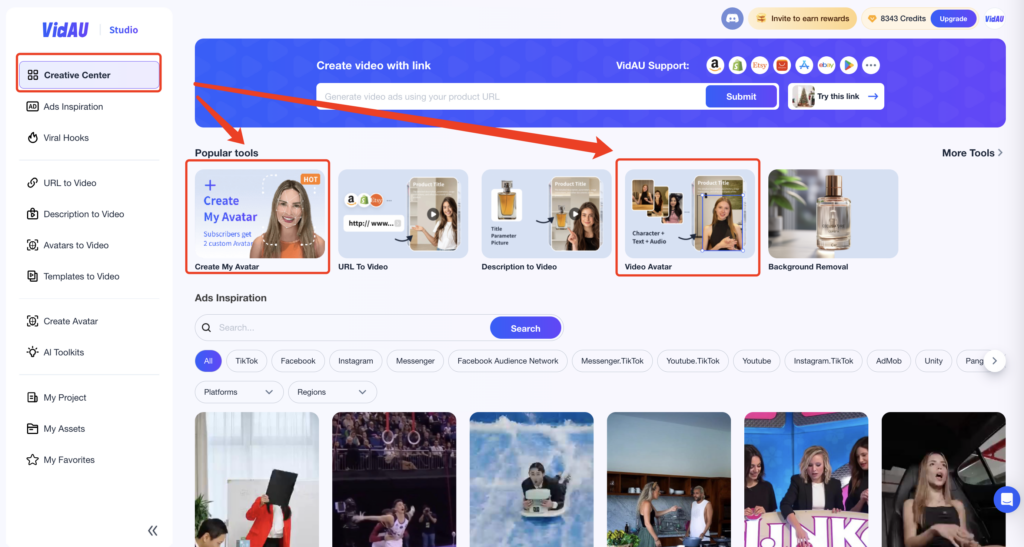Open the surfing man ad thumbnail
The width and height of the screenshot is (1024, 547).
pos(532,479)
